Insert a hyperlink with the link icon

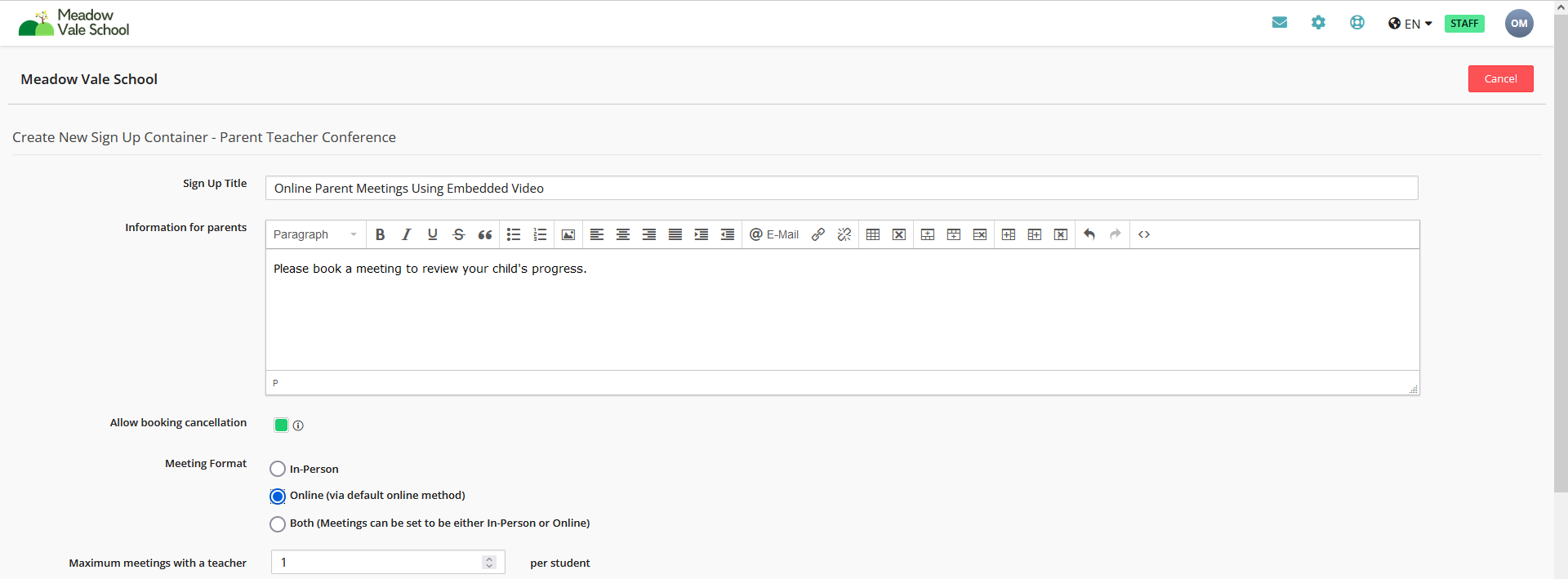point(818,234)
